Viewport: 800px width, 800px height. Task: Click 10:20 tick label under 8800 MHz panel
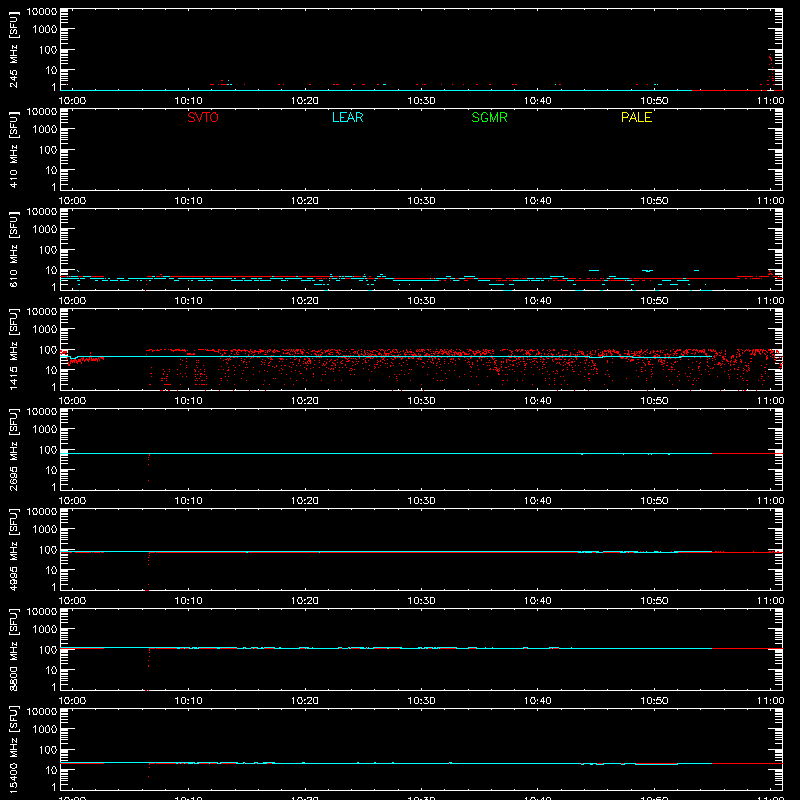click(305, 701)
